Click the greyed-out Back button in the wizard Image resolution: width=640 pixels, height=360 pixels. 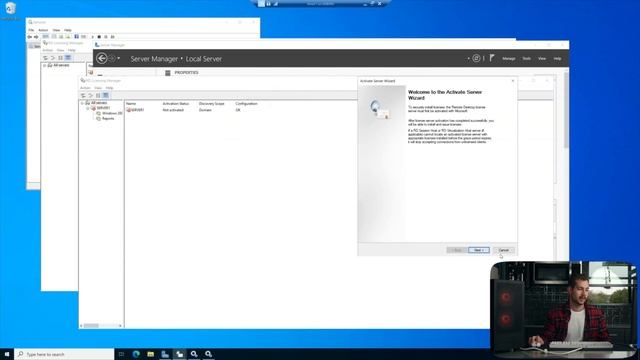pos(457,250)
